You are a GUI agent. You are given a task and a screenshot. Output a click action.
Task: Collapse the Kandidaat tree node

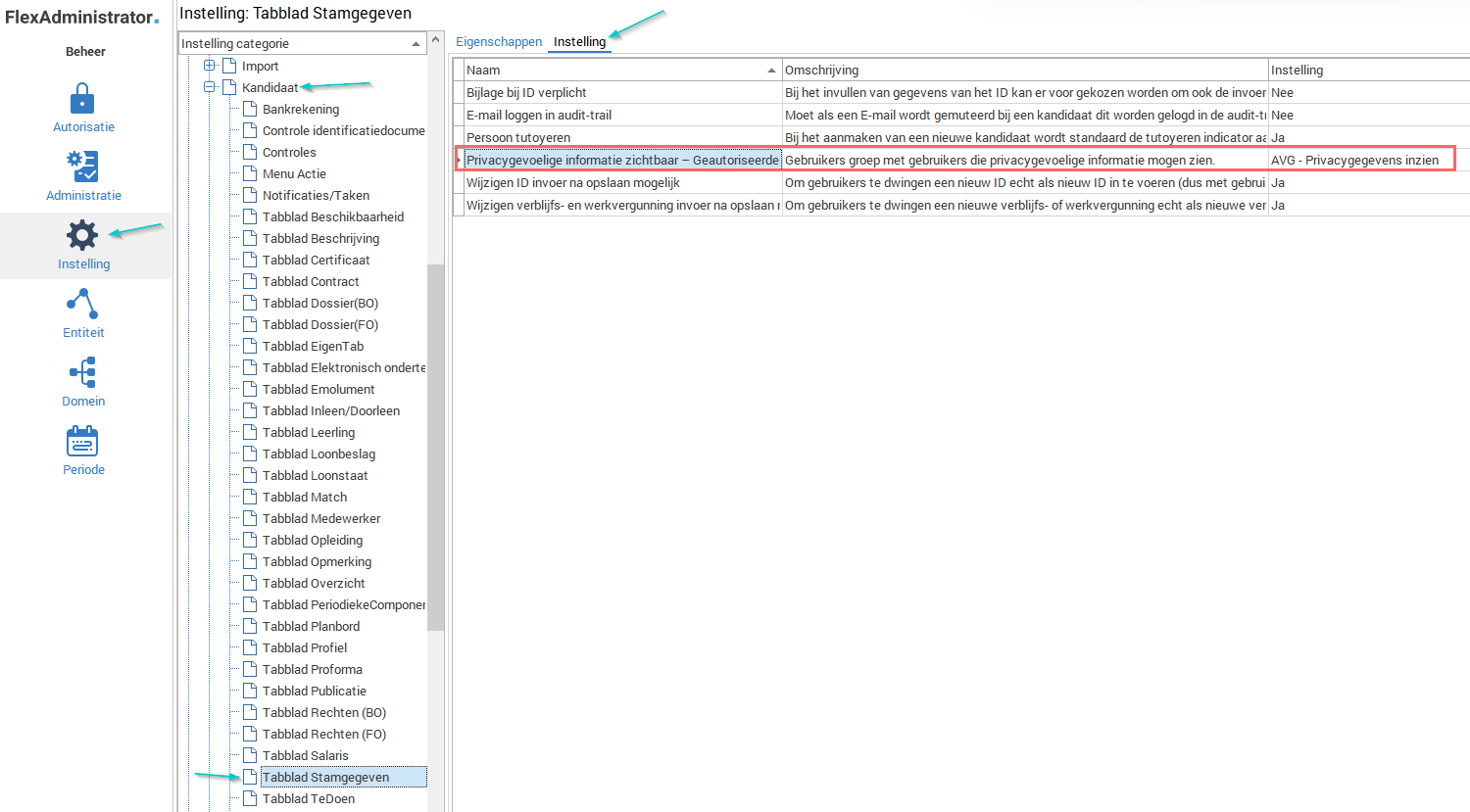[209, 87]
